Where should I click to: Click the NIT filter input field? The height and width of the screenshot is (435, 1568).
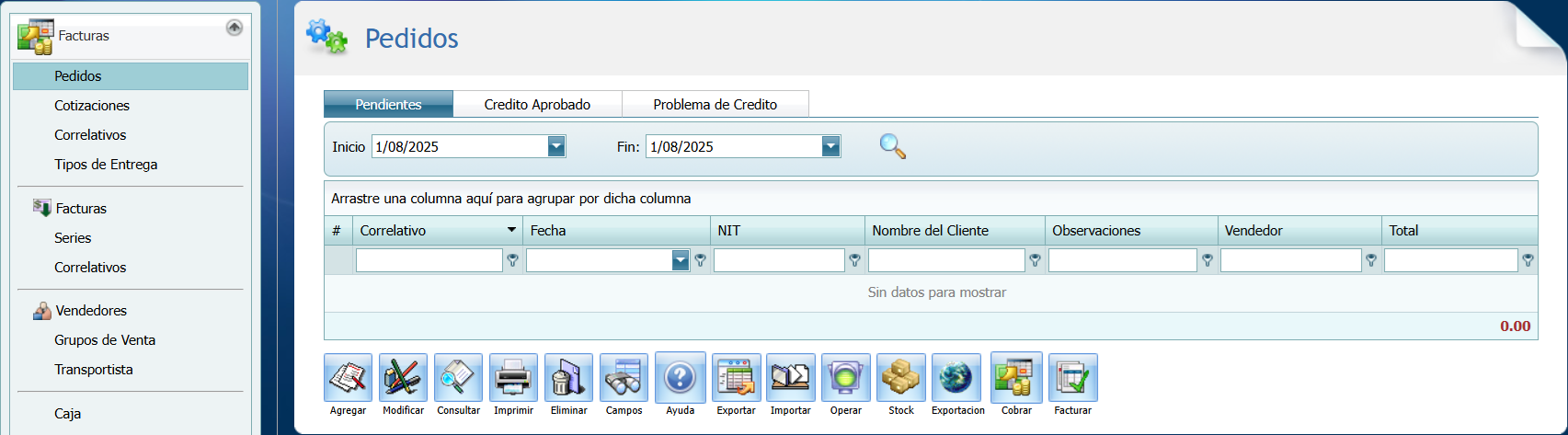click(x=779, y=261)
